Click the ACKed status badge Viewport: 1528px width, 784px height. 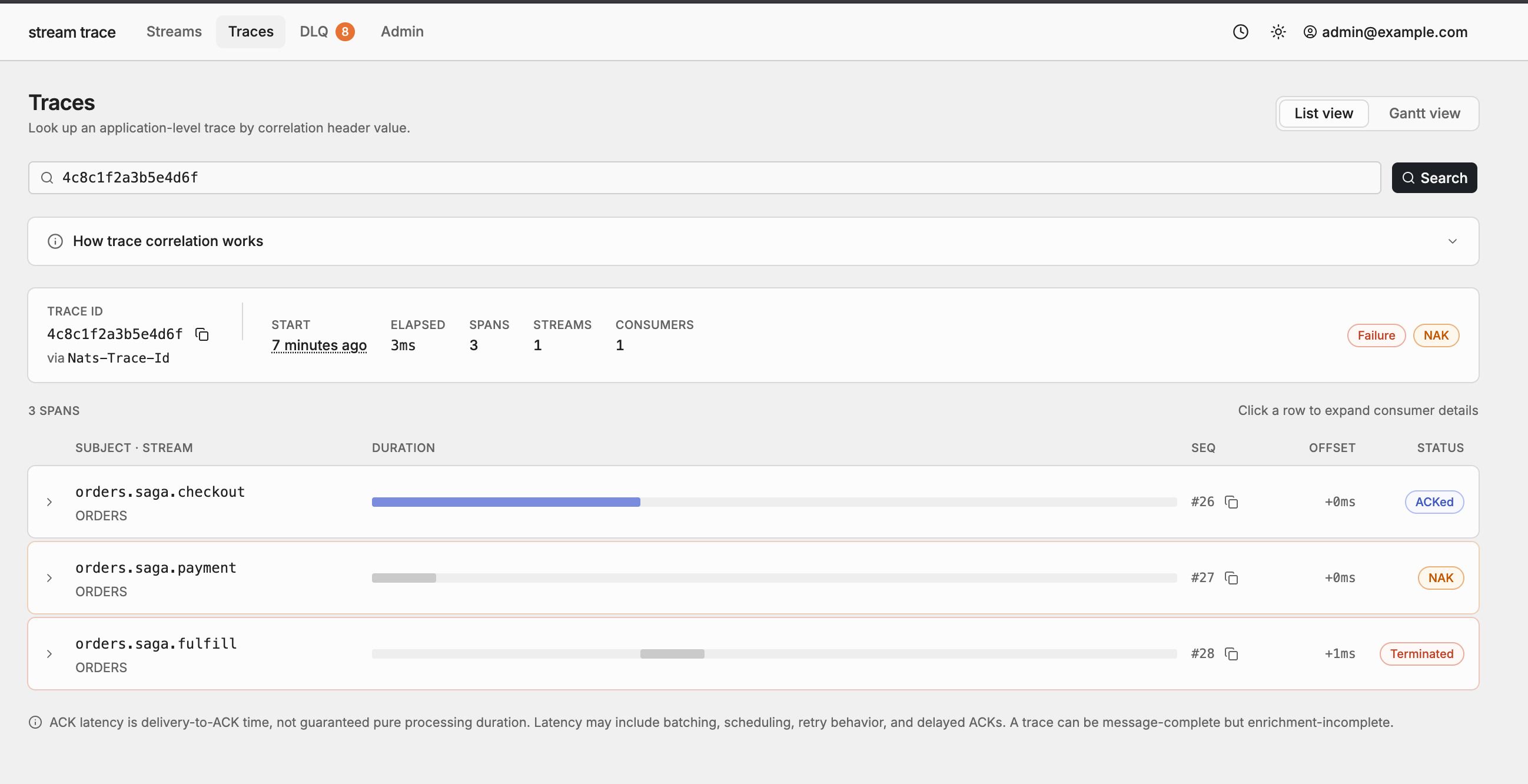click(1434, 502)
